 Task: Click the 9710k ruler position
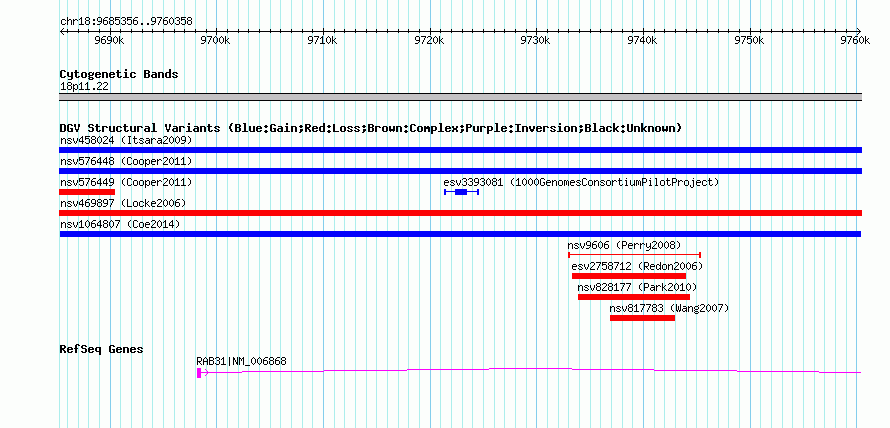pyautogui.click(x=323, y=40)
